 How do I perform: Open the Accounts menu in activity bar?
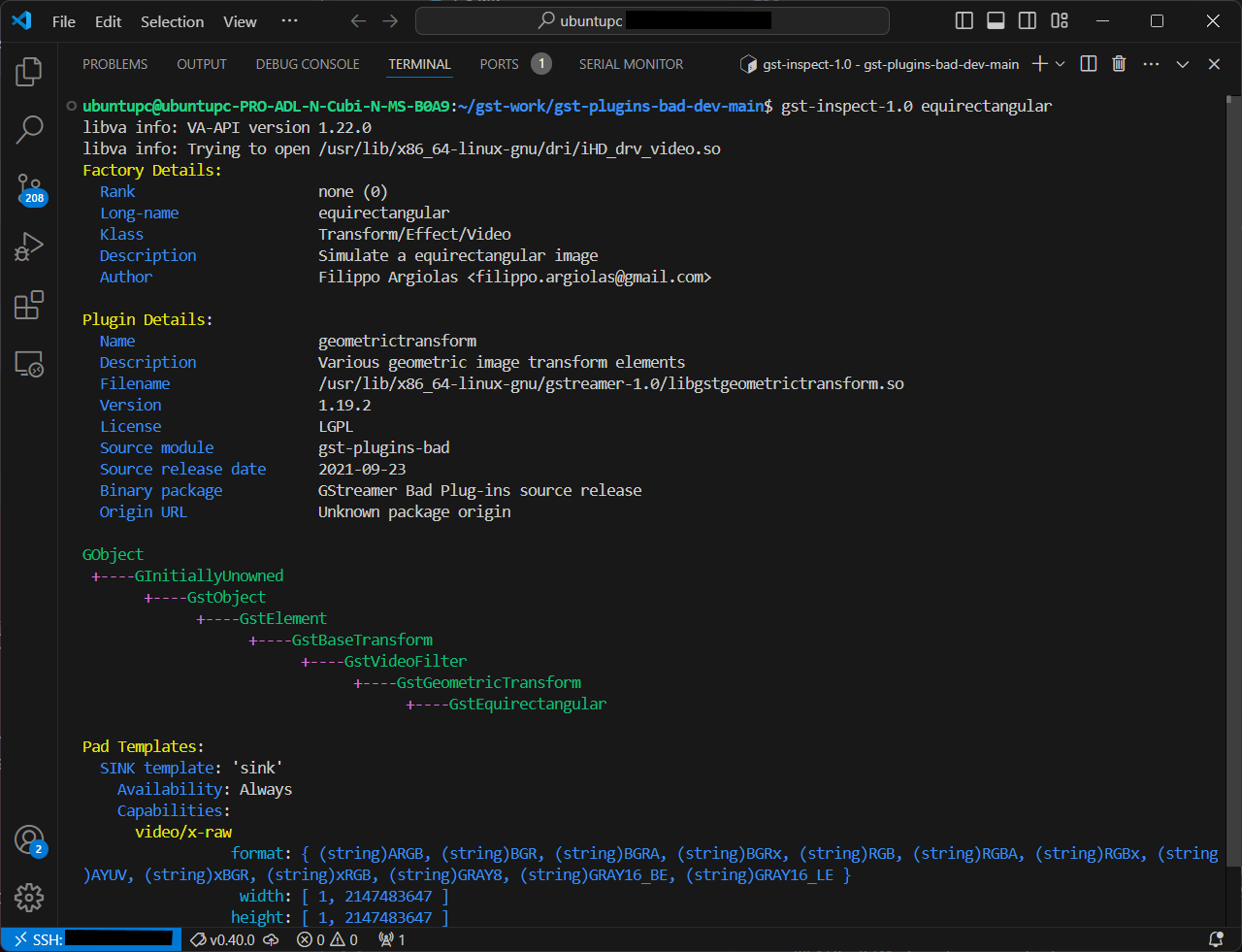[x=29, y=840]
